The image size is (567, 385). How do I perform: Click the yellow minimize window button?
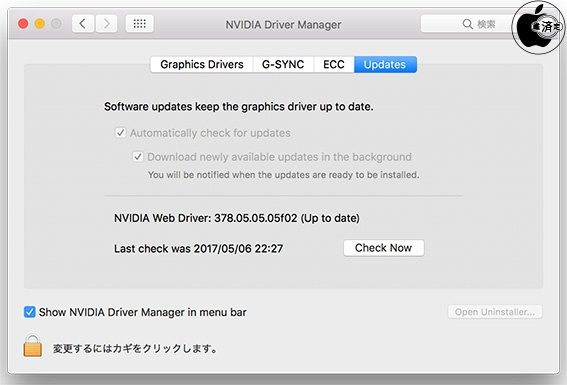39,24
